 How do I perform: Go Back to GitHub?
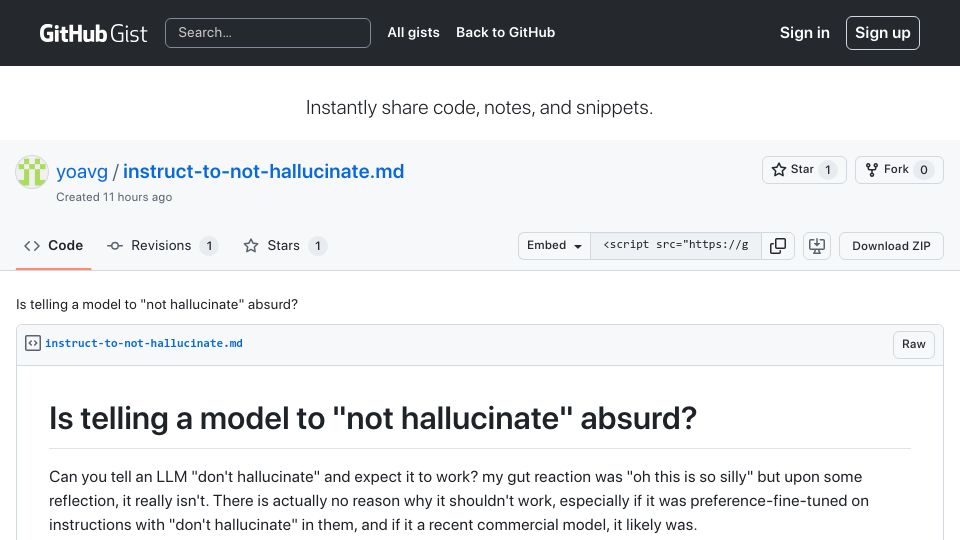pyautogui.click(x=505, y=32)
